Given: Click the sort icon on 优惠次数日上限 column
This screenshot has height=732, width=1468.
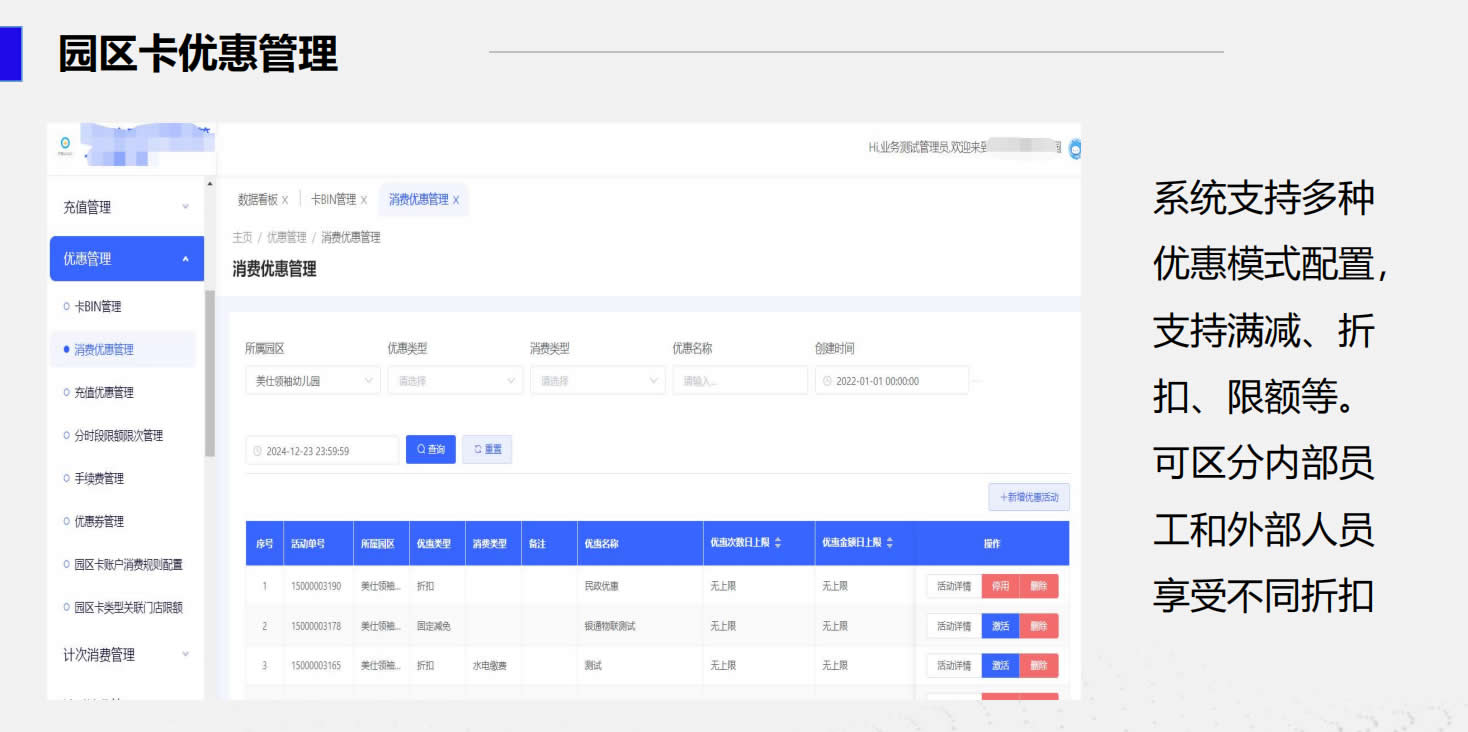Looking at the screenshot, I should click(x=778, y=543).
